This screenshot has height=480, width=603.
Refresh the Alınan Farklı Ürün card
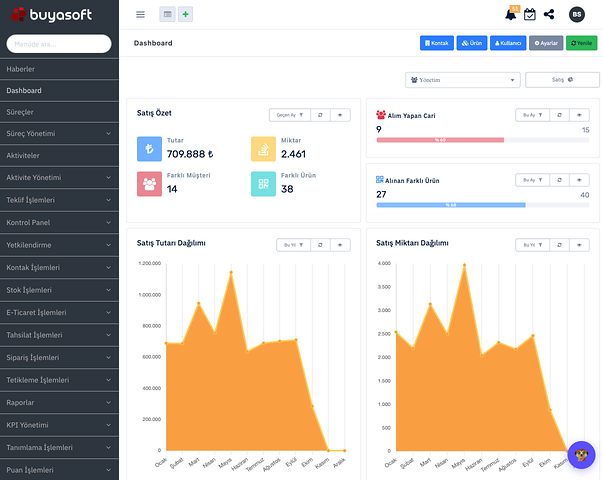pos(559,180)
